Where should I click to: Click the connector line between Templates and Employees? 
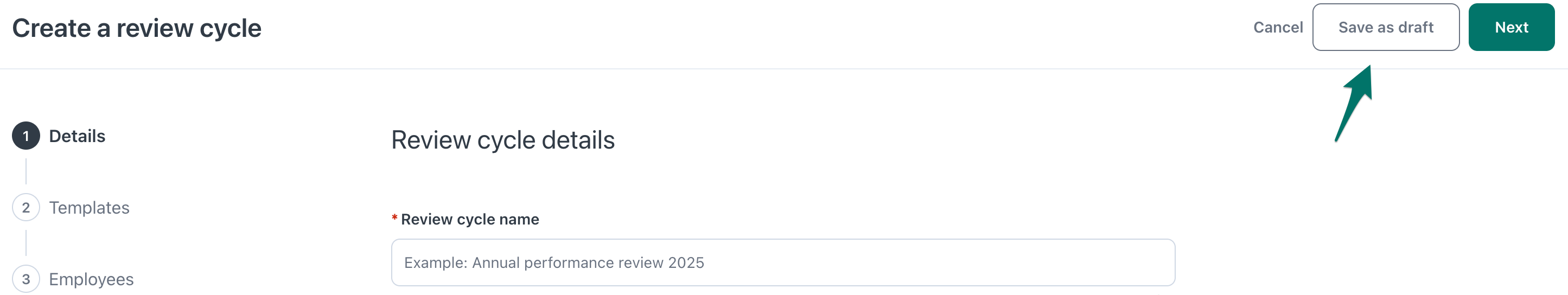pyautogui.click(x=26, y=243)
